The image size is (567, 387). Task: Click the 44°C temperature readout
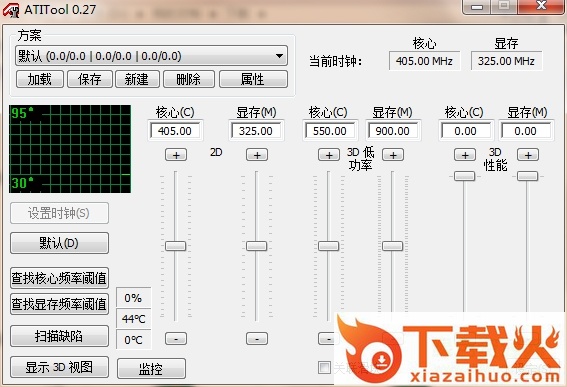click(133, 319)
